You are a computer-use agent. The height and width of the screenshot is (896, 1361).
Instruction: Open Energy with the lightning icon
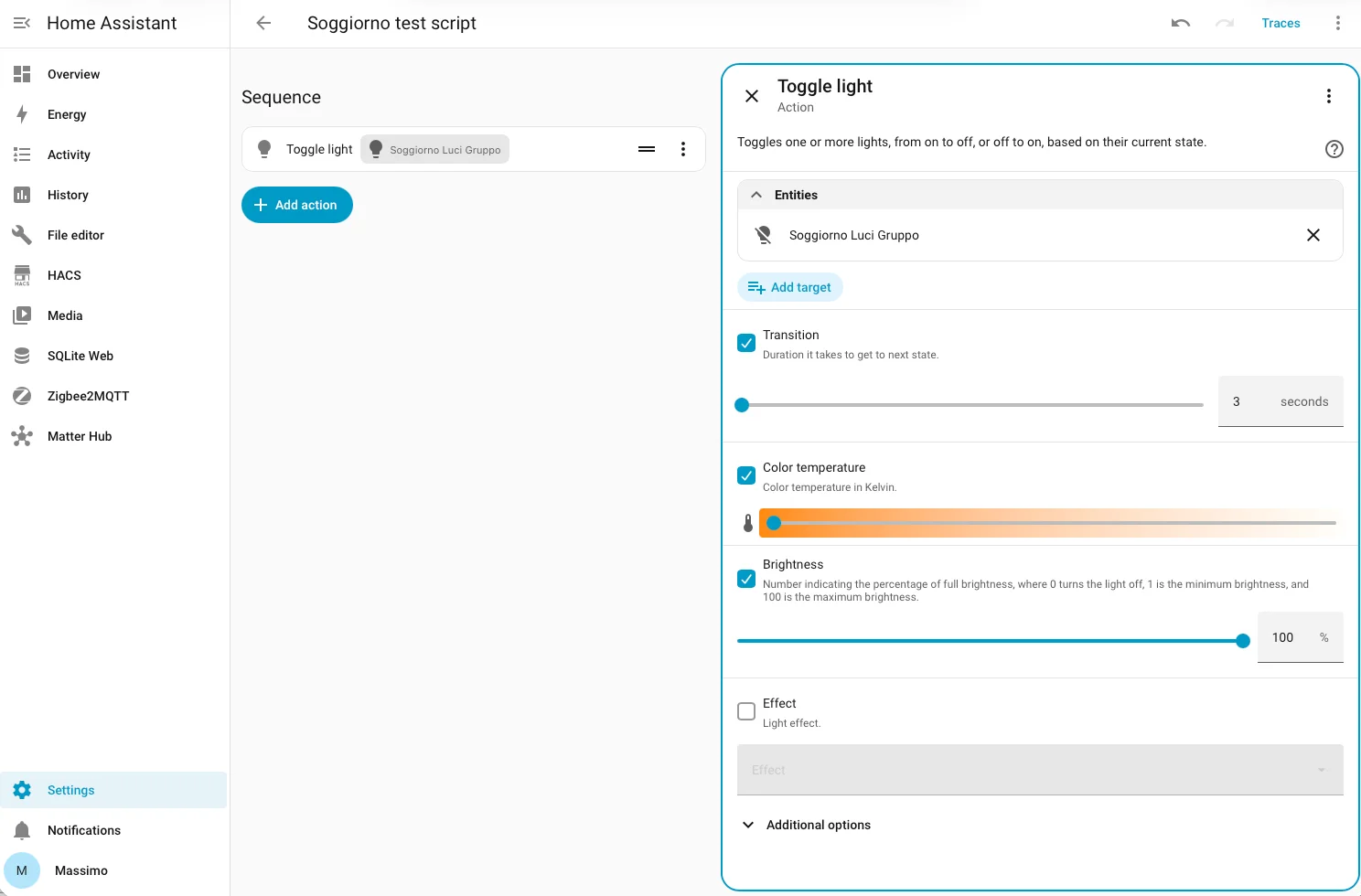[x=22, y=114]
